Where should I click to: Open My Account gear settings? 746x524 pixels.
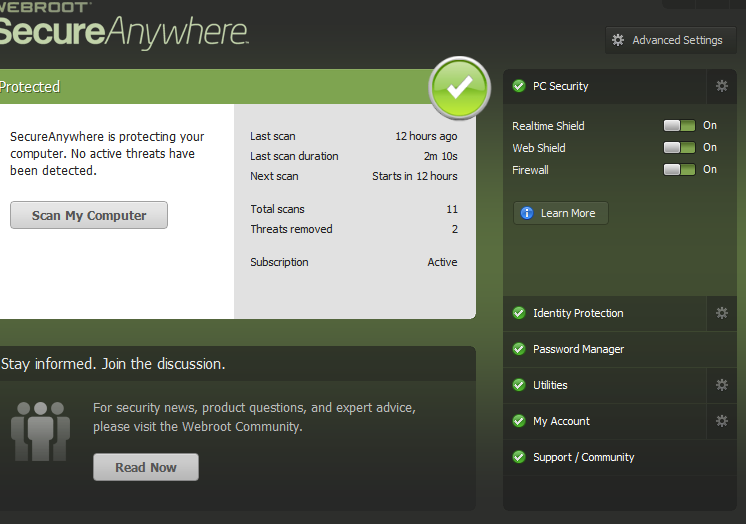722,421
